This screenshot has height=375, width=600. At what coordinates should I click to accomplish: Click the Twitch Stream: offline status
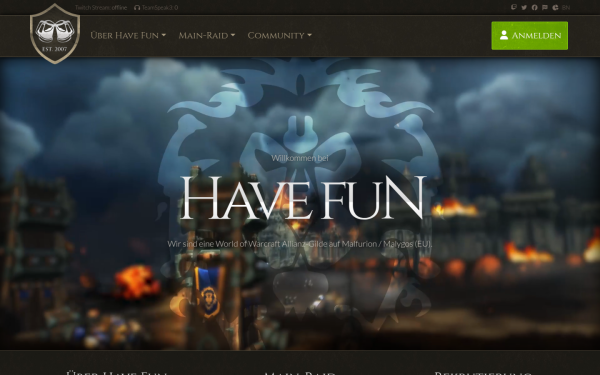point(101,7)
